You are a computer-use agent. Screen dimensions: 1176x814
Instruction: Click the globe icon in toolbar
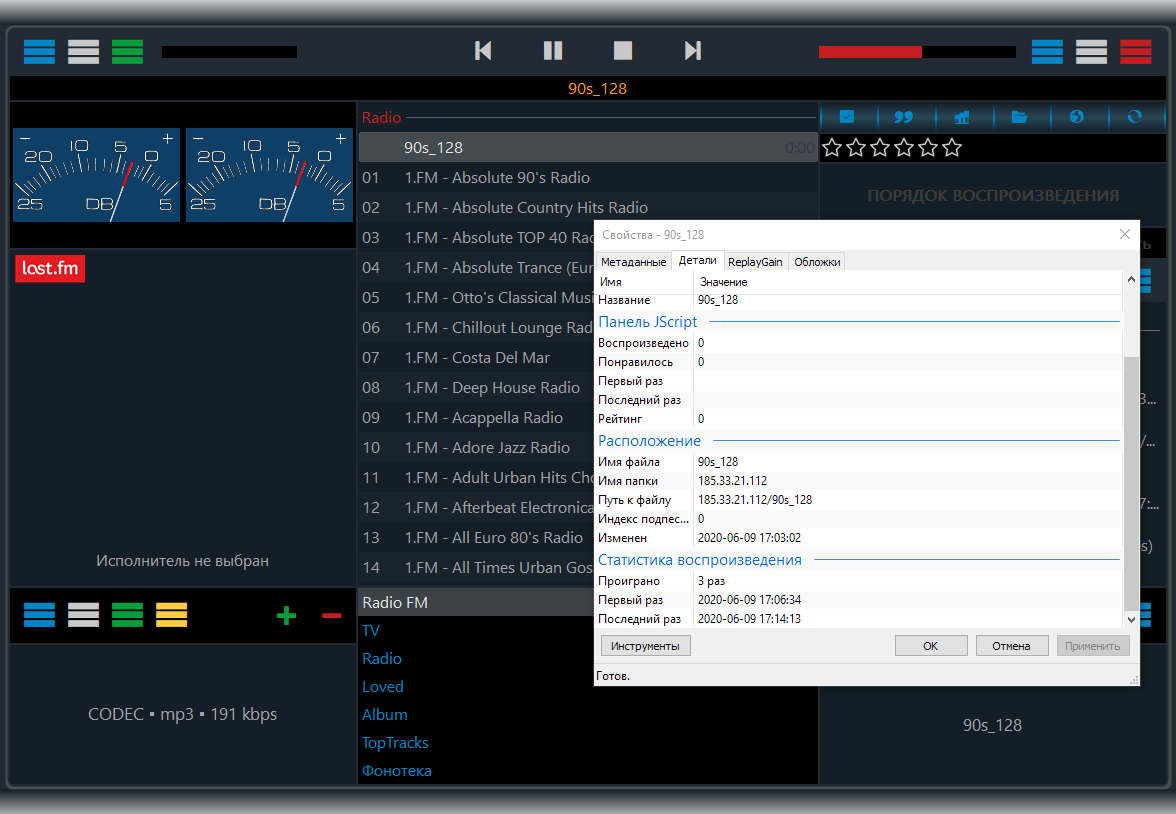pos(1077,117)
